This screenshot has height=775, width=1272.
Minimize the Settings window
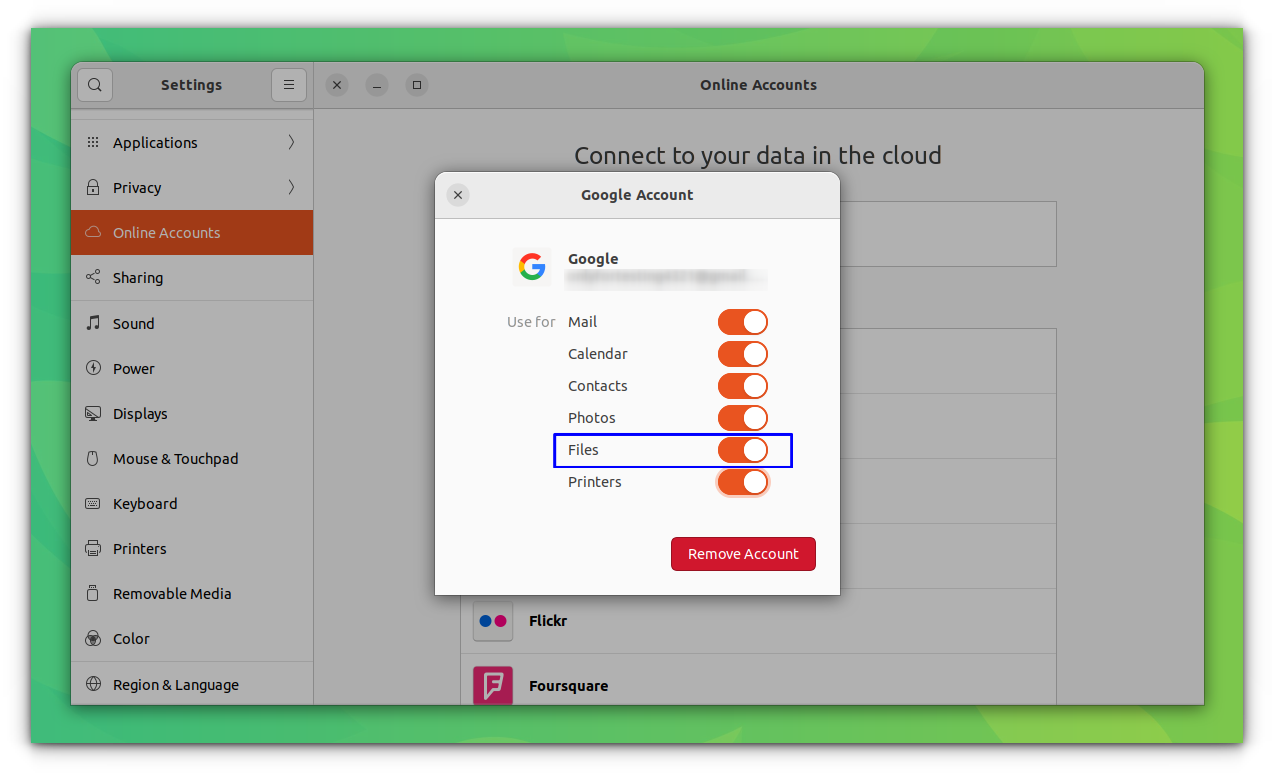[x=377, y=85]
